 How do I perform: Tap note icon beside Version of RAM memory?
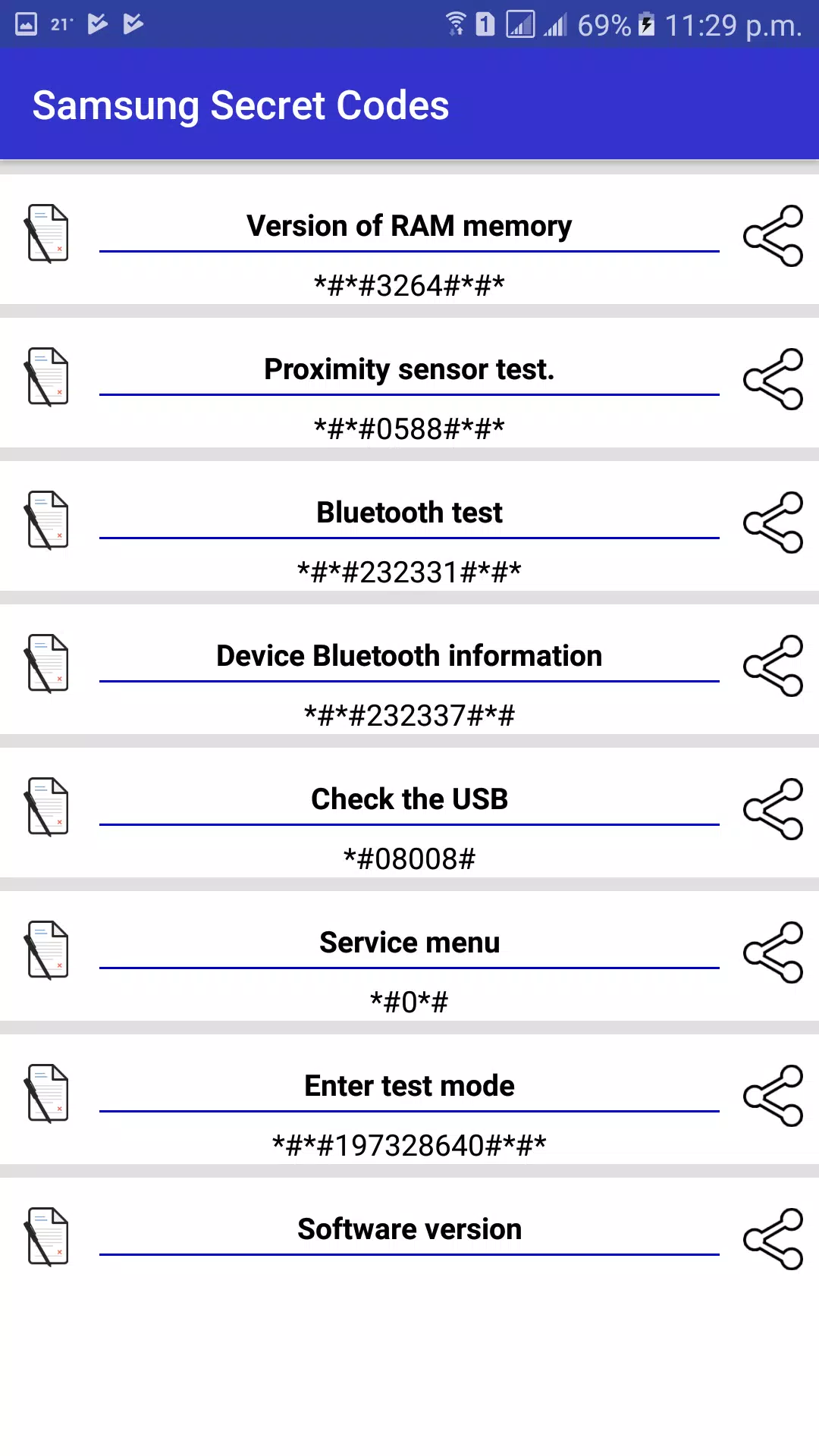coord(47,234)
